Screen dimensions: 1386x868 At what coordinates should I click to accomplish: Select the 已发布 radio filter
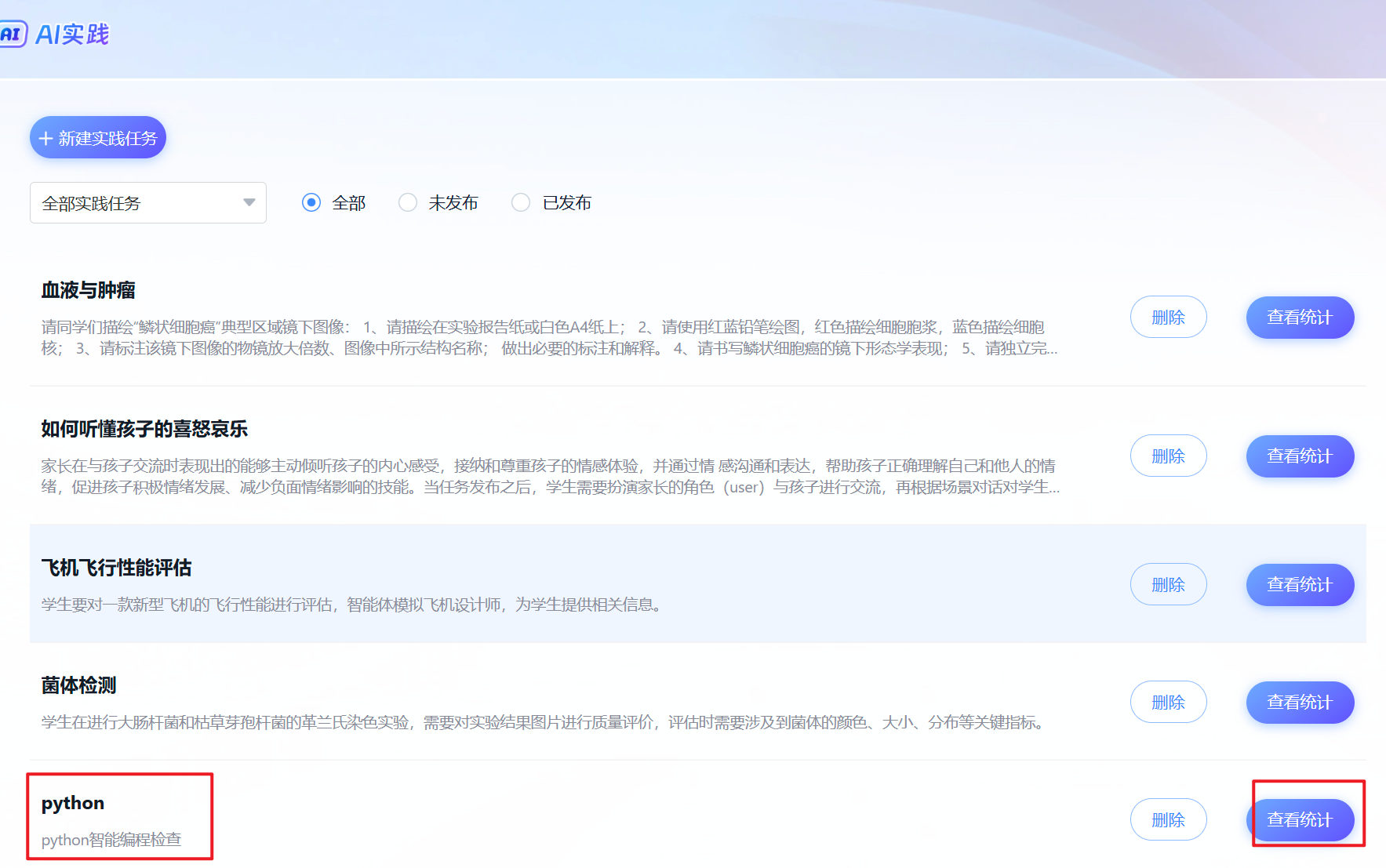point(521,203)
